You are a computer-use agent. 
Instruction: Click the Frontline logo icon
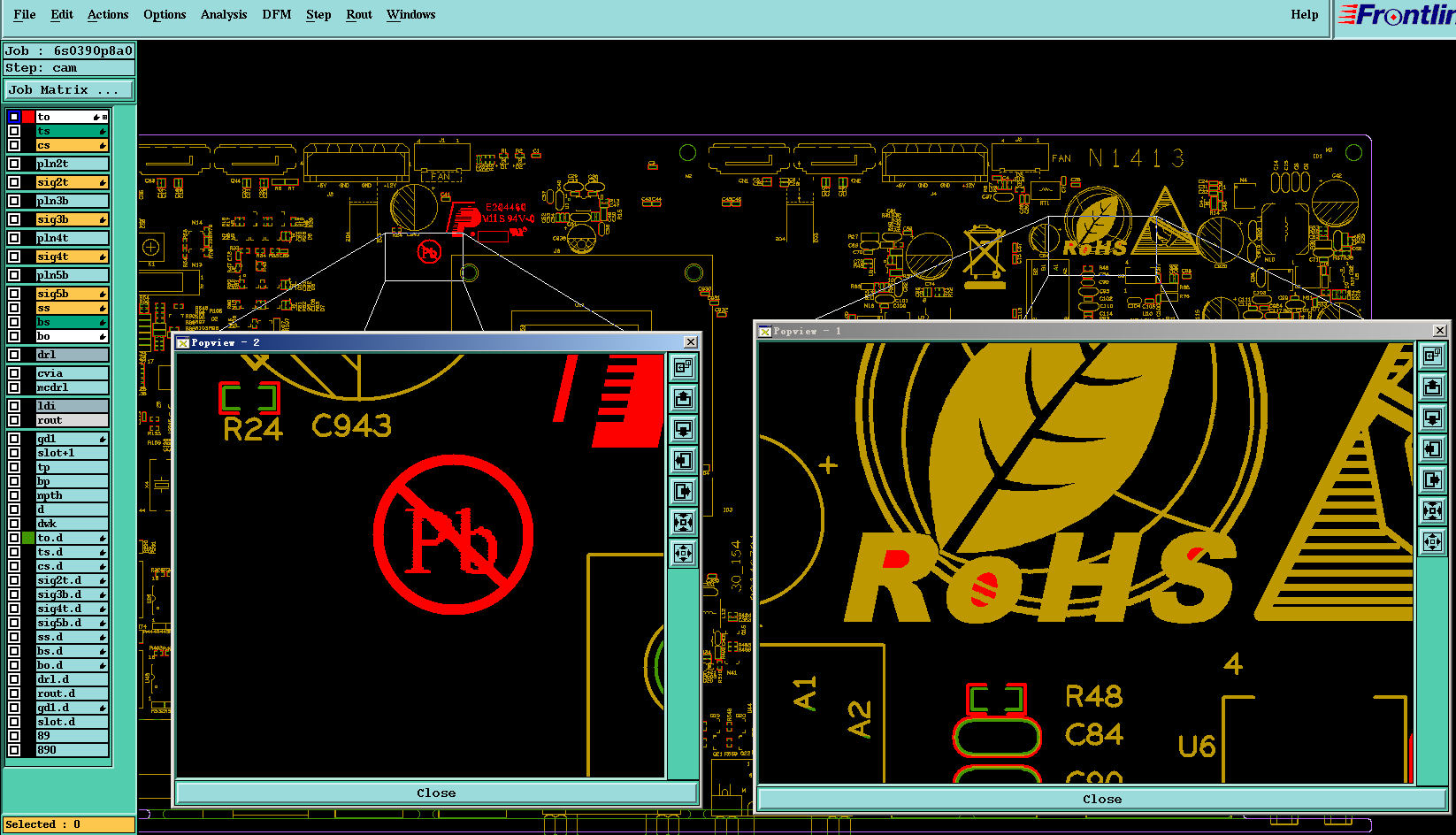1396,15
